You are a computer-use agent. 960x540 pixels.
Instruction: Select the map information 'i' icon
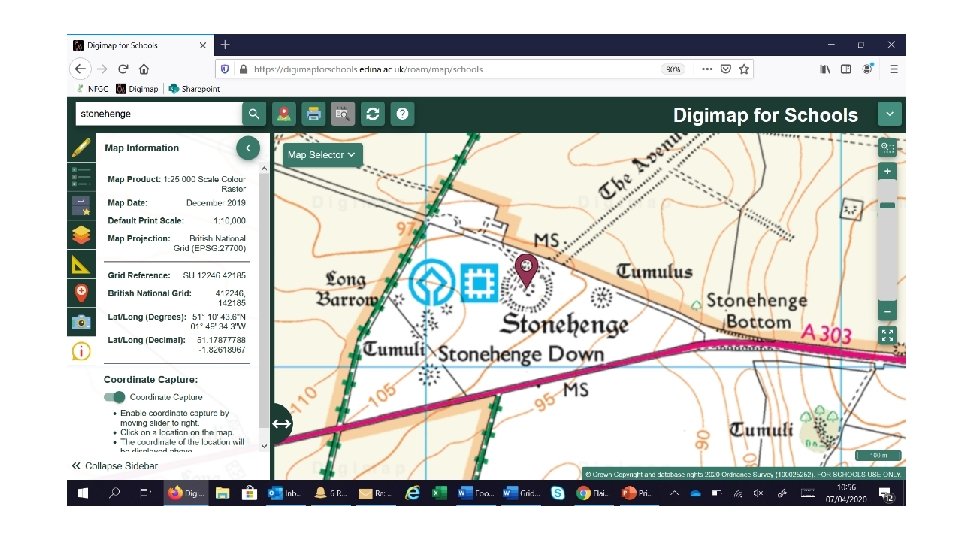tap(81, 351)
